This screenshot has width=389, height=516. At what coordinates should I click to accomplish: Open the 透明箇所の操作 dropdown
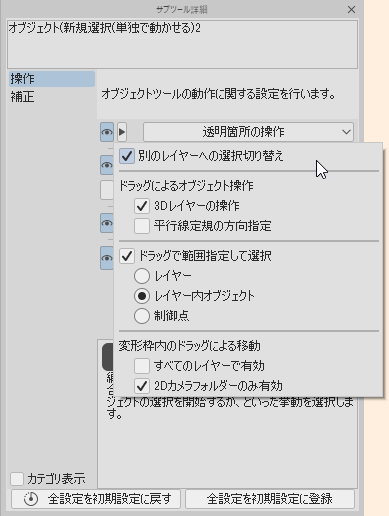[248, 132]
